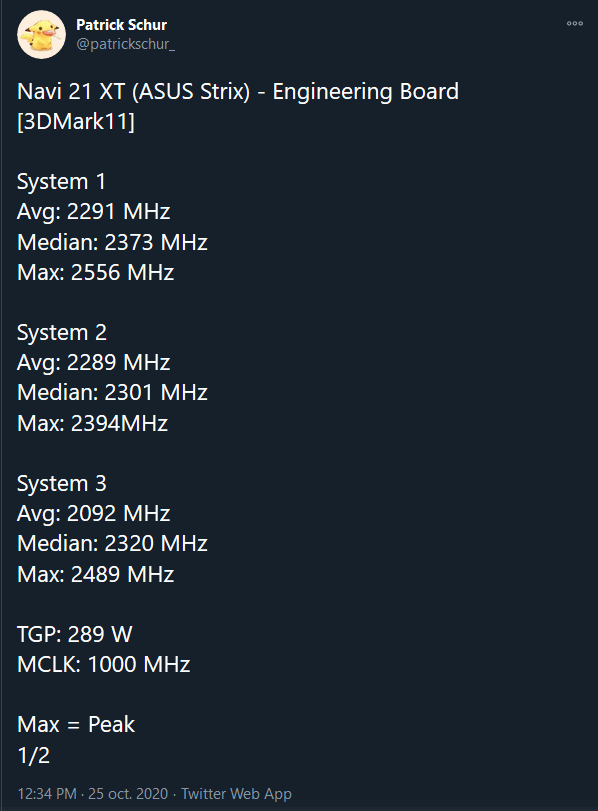This screenshot has width=598, height=811.
Task: Click the Avg: 2291 MHz line
Action: [94, 212]
